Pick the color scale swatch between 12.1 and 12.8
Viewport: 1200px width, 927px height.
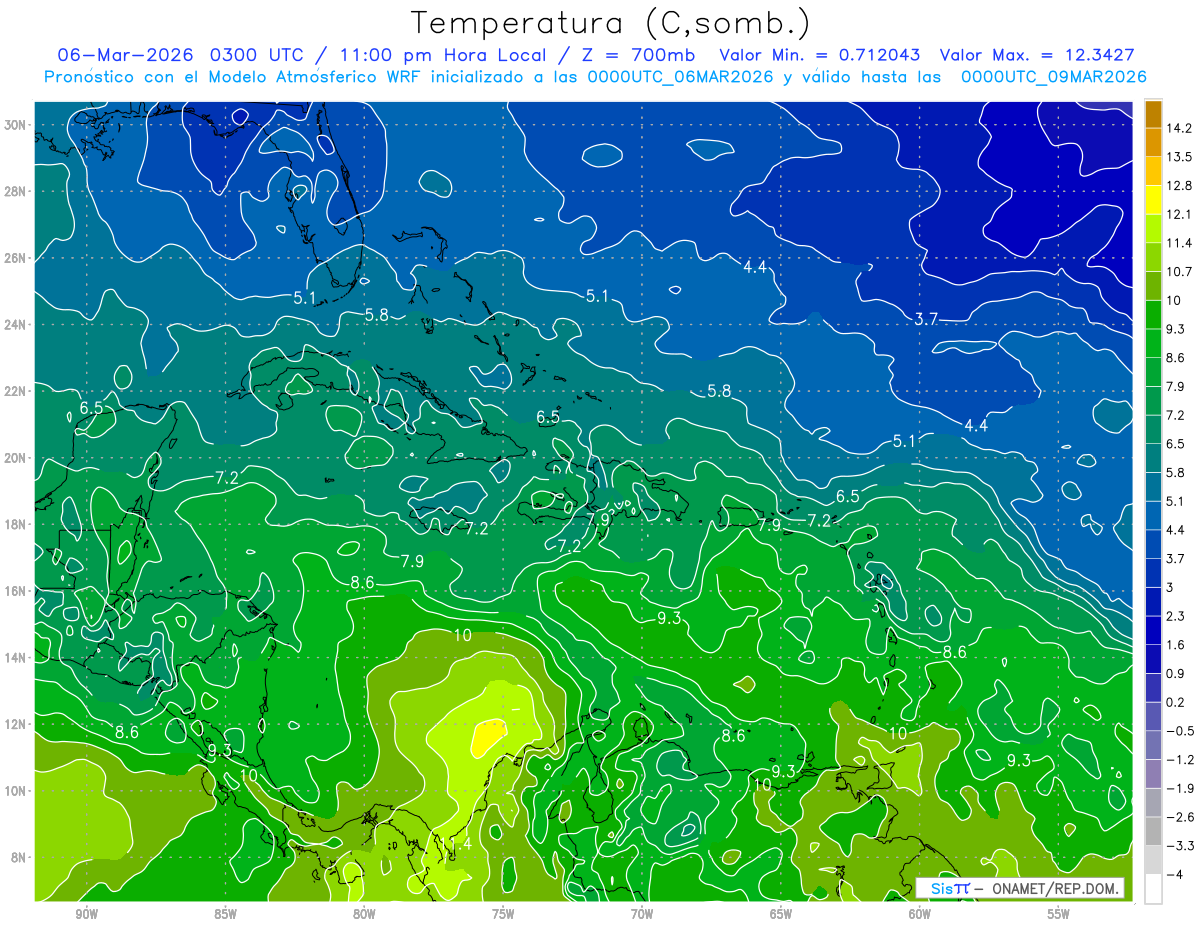1153,200
